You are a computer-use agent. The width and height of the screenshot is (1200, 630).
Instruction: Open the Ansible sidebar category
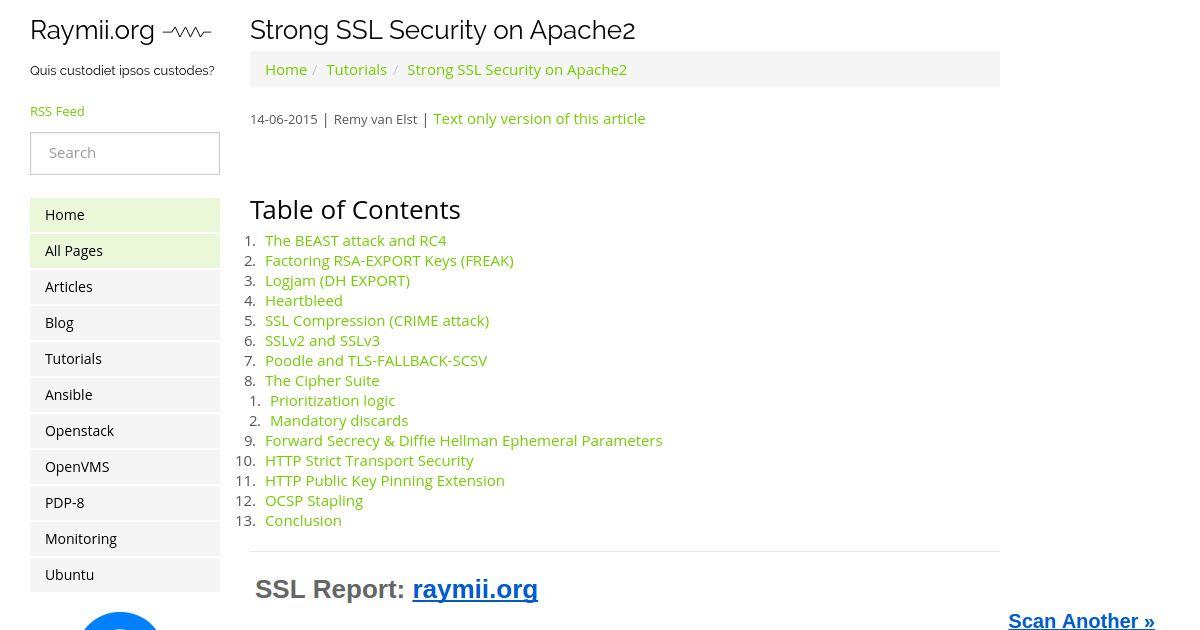tap(125, 395)
